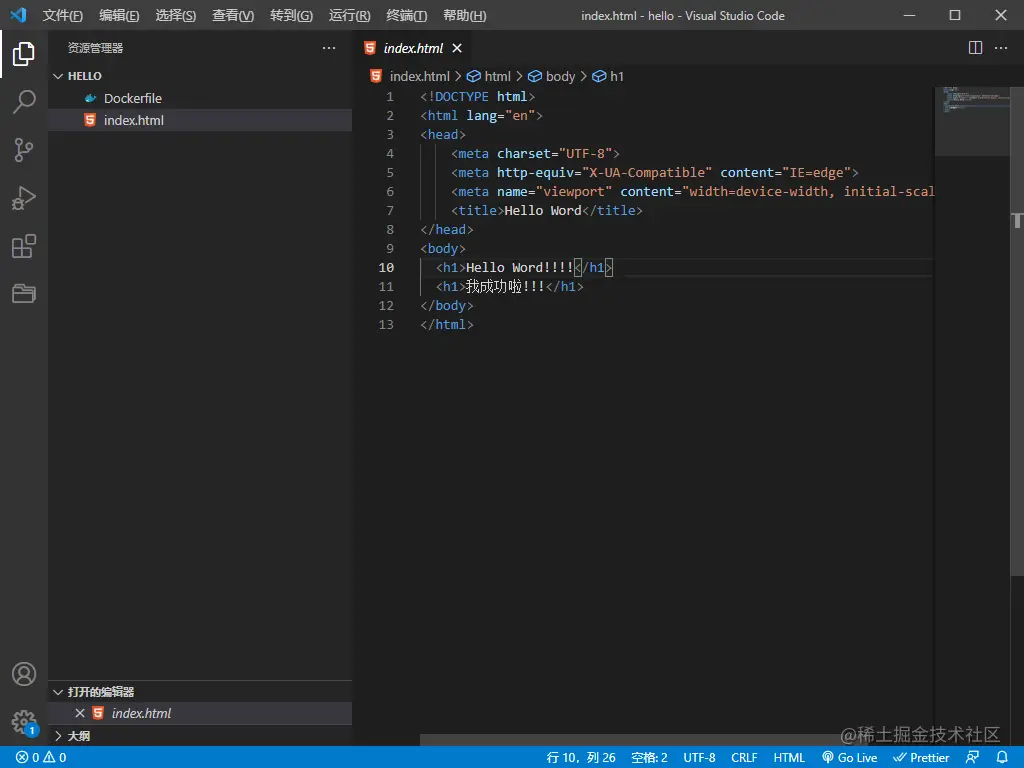Open the 编辑(E) menu
Screen dimensions: 1024x768
click(120, 16)
